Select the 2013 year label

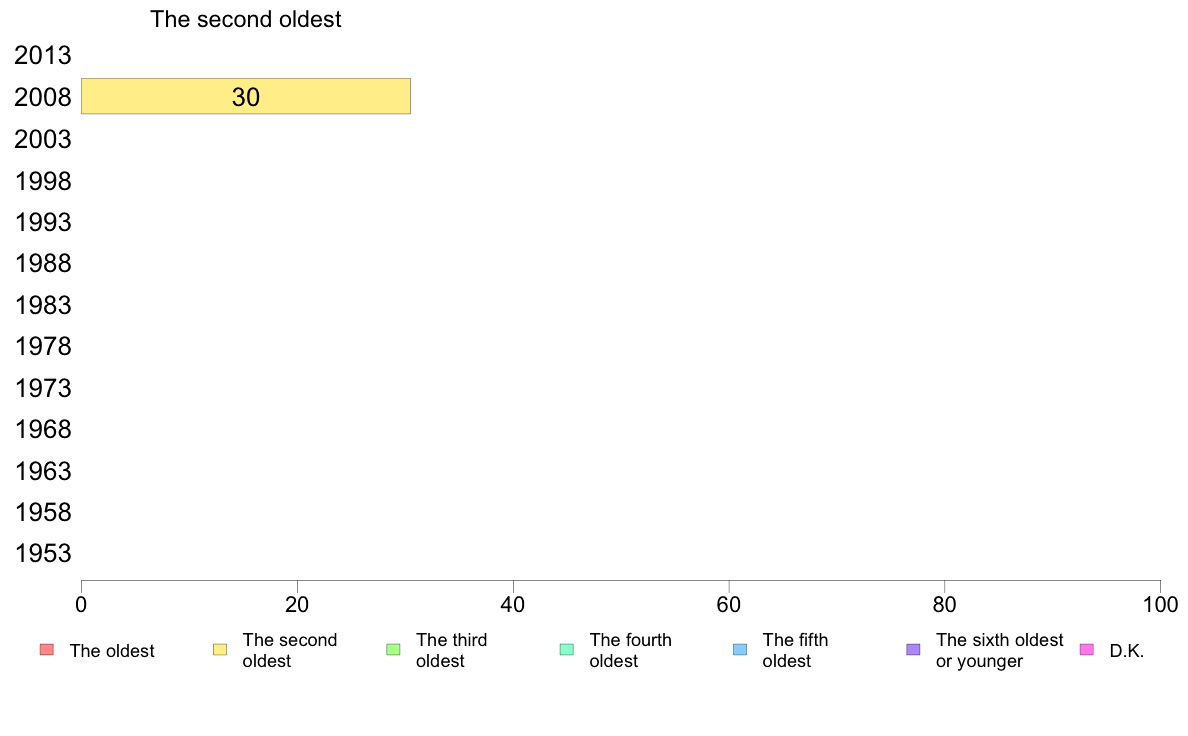click(x=42, y=55)
